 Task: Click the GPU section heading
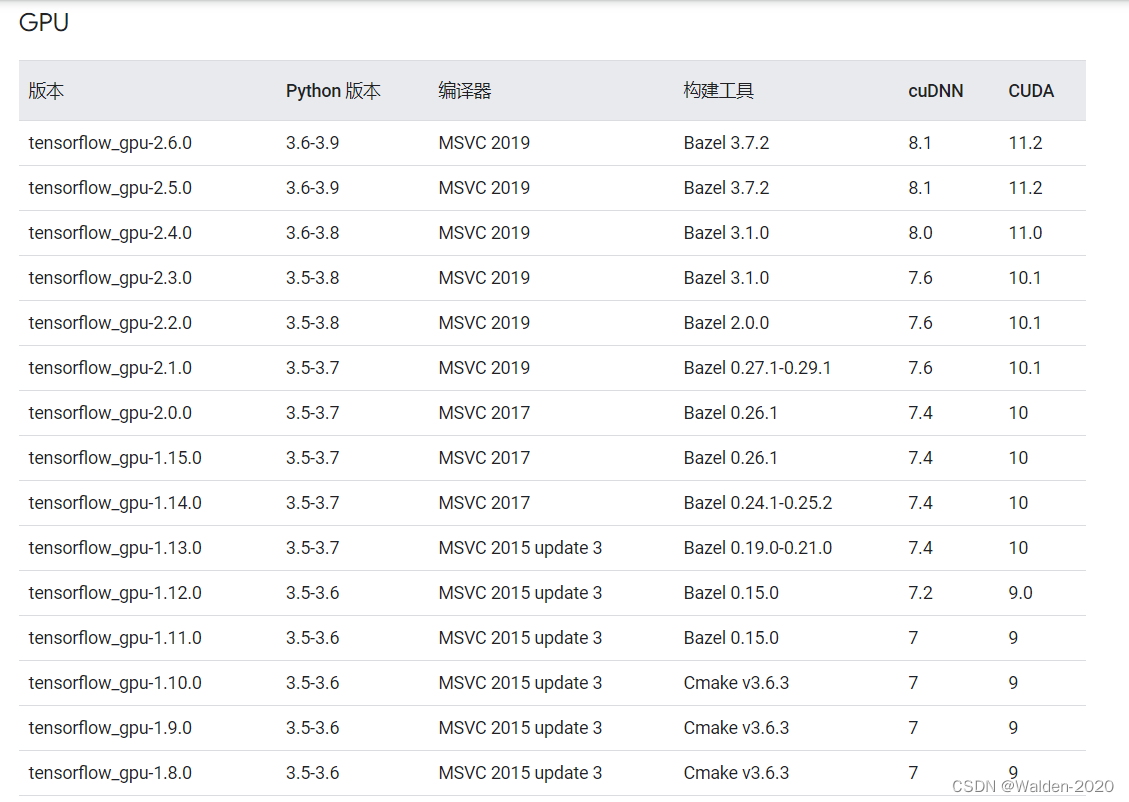coord(44,22)
